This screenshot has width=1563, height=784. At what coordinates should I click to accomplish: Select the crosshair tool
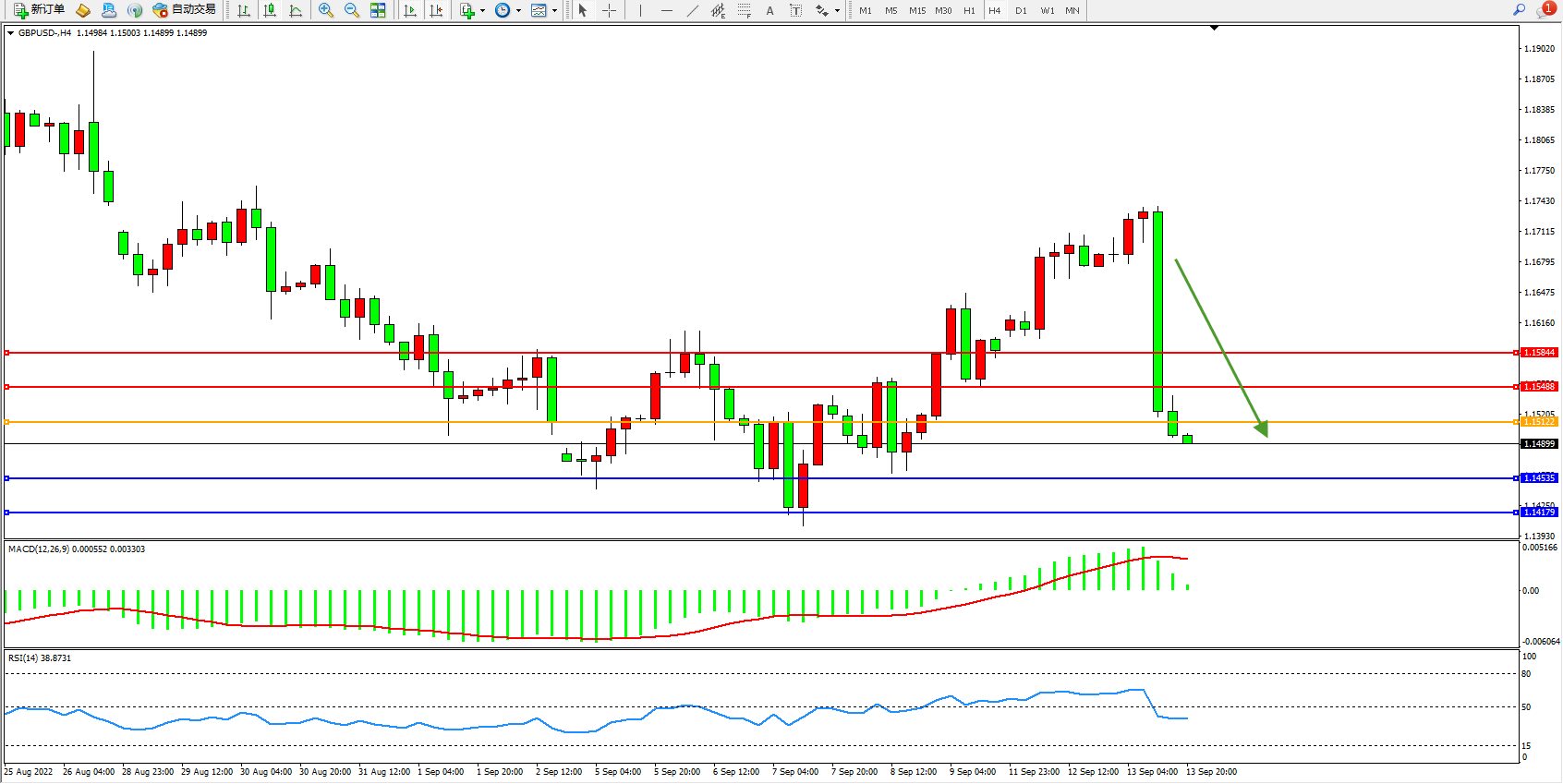click(x=609, y=10)
